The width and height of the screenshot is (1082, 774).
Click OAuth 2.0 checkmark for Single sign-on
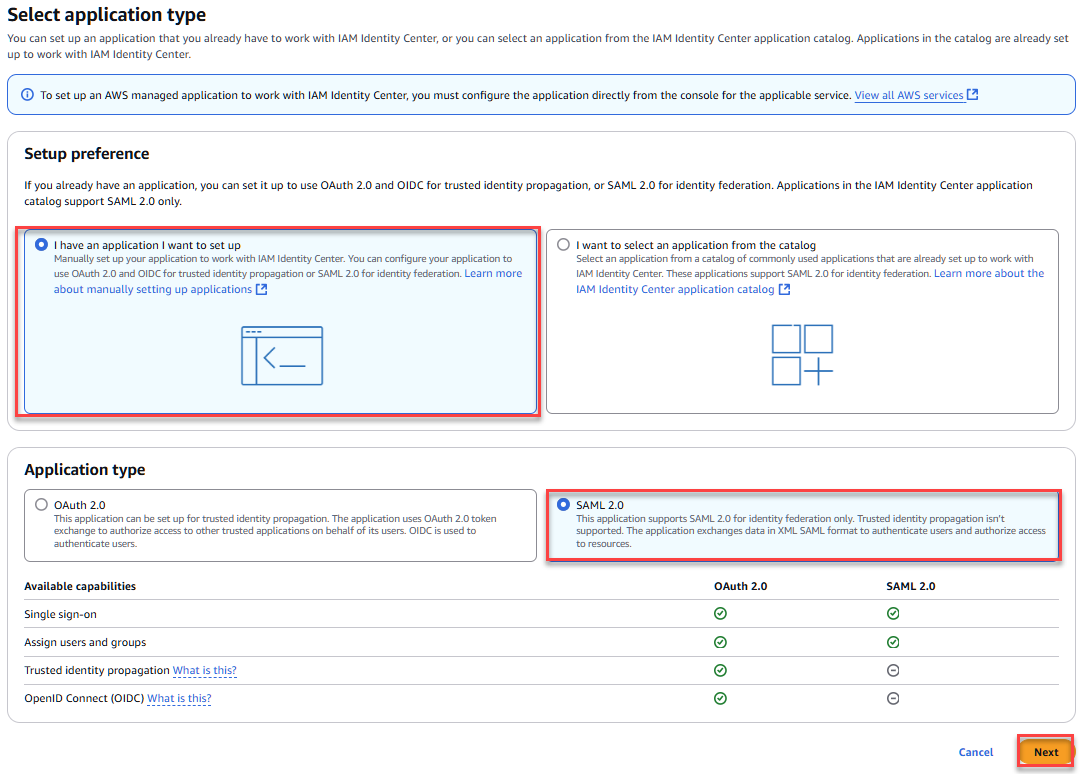click(x=720, y=614)
